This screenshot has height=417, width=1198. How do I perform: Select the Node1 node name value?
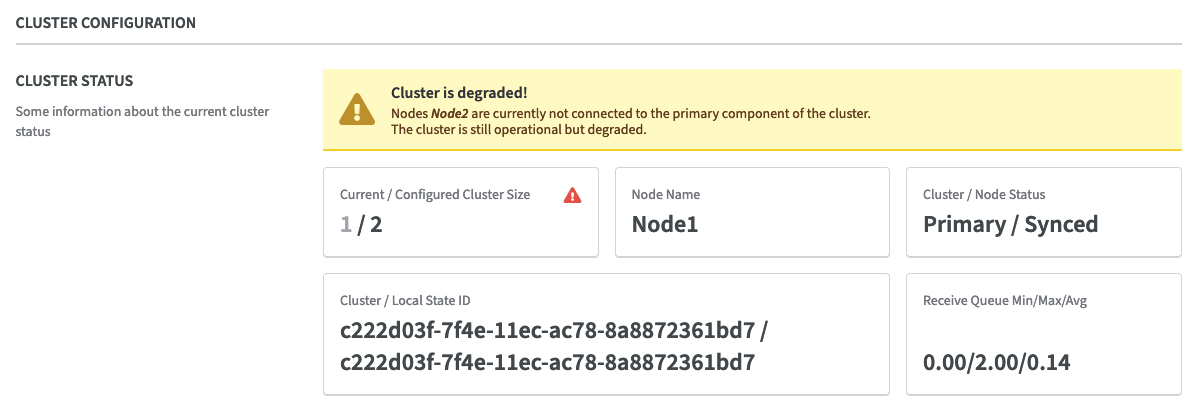tap(664, 224)
